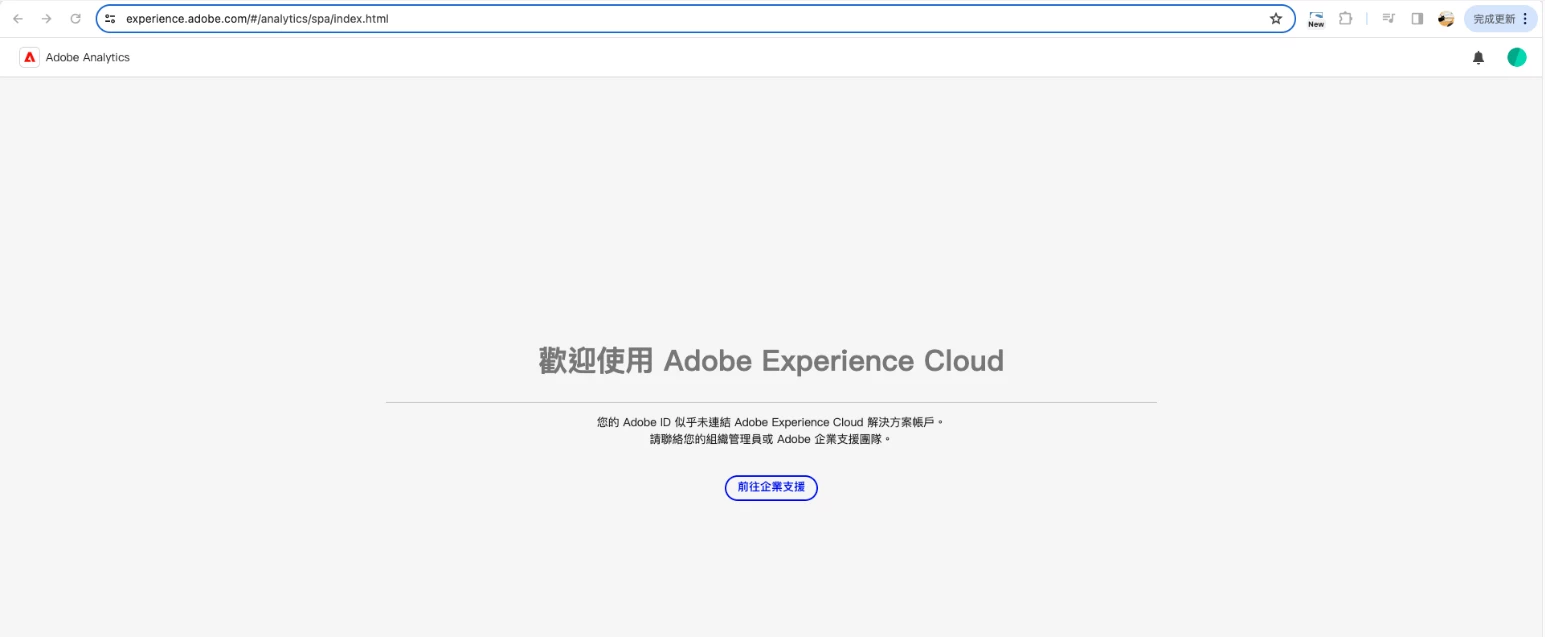The width and height of the screenshot is (1545, 637).
Task: Open the Chrome three-dot menu
Action: (1525, 19)
